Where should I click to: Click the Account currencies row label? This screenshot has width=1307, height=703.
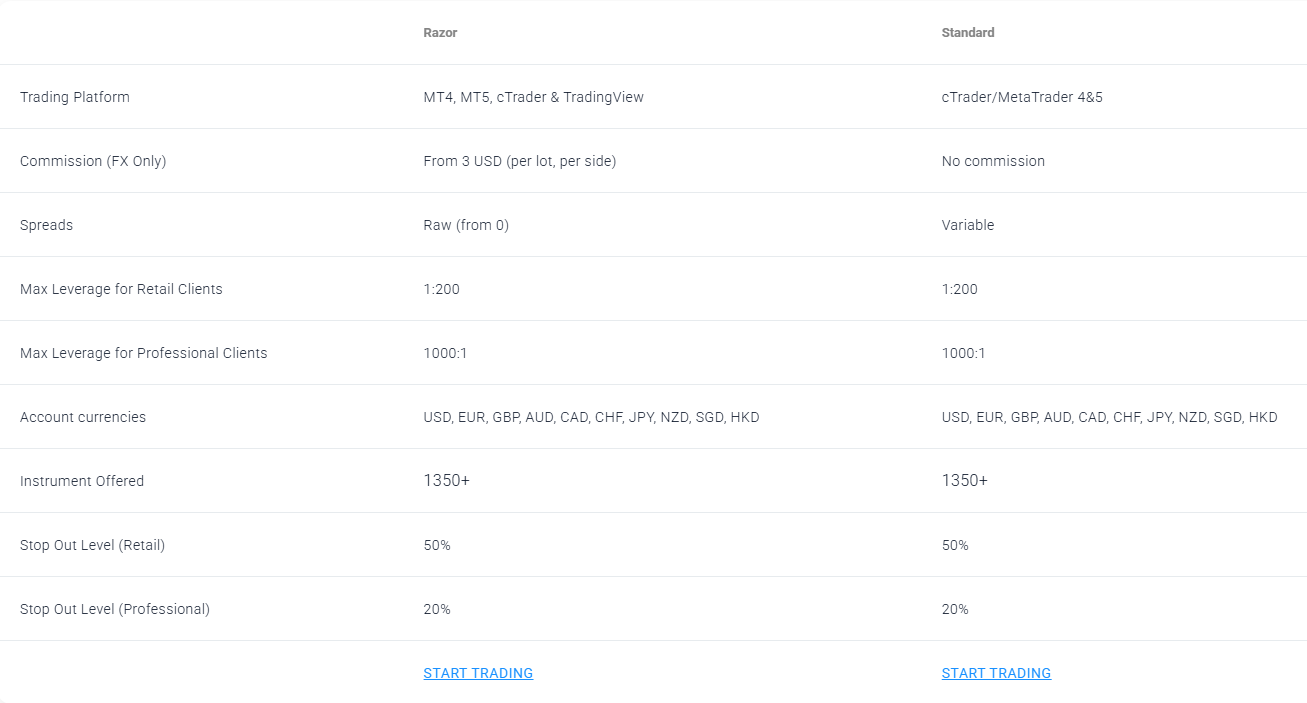tap(83, 417)
